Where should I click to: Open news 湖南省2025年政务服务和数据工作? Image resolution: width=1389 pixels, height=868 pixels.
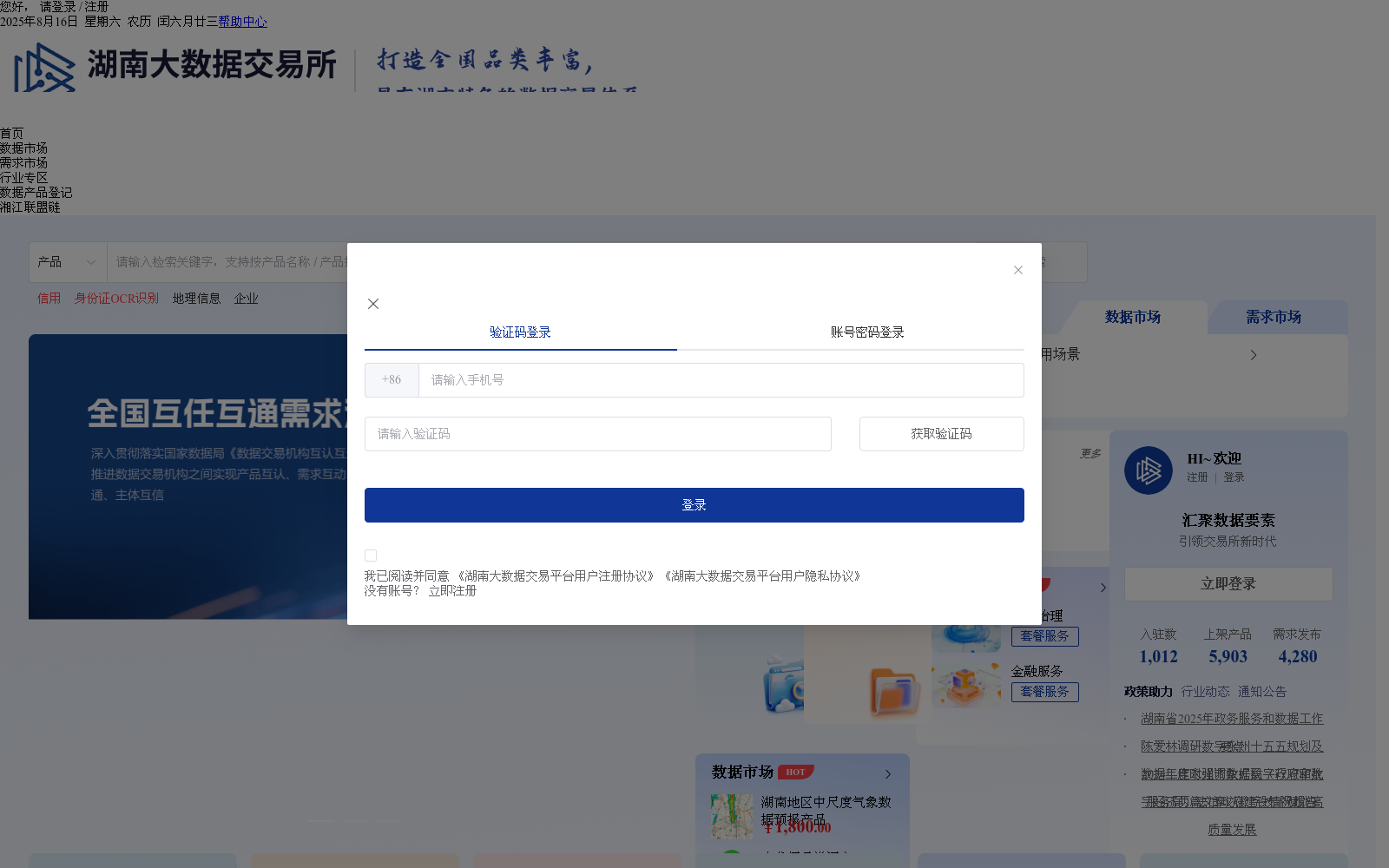[x=1232, y=719]
